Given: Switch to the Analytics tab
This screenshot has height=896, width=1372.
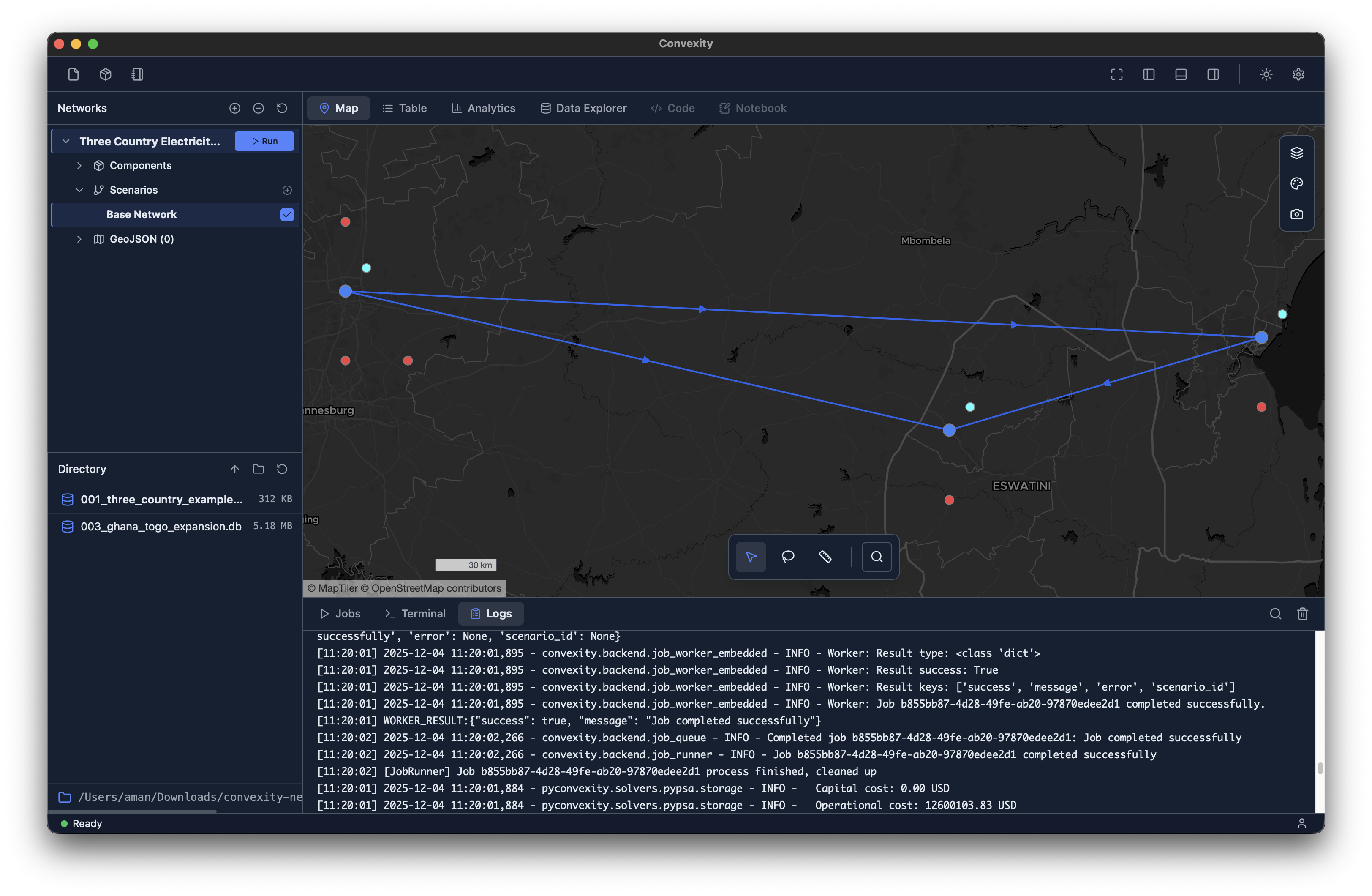Looking at the screenshot, I should (483, 109).
